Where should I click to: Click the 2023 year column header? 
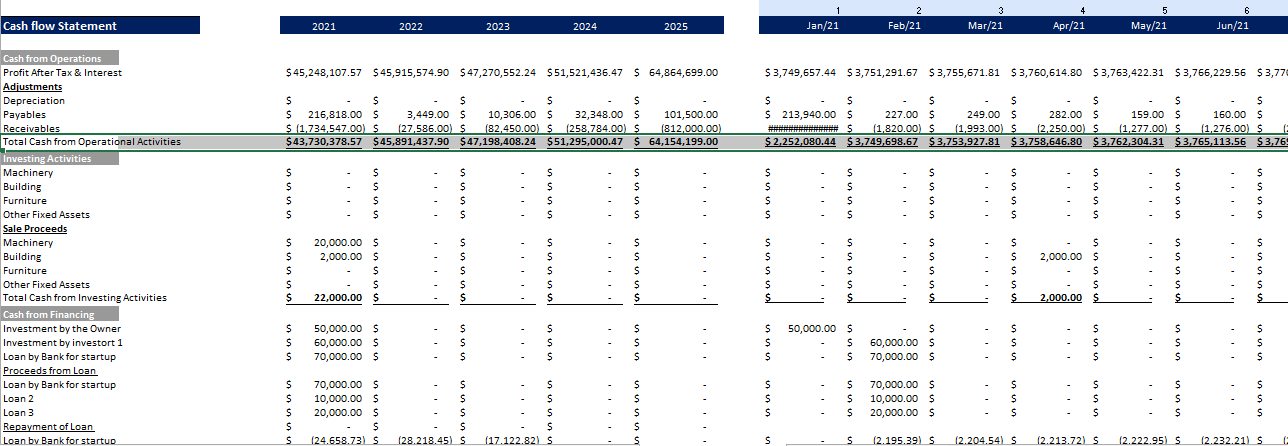coord(497,26)
